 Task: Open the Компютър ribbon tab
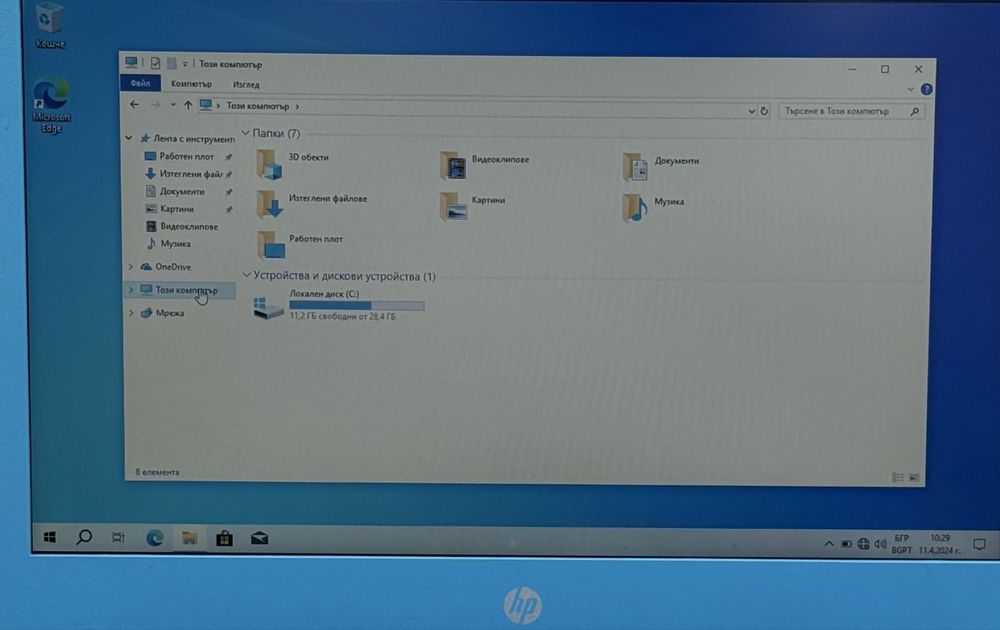tap(191, 84)
